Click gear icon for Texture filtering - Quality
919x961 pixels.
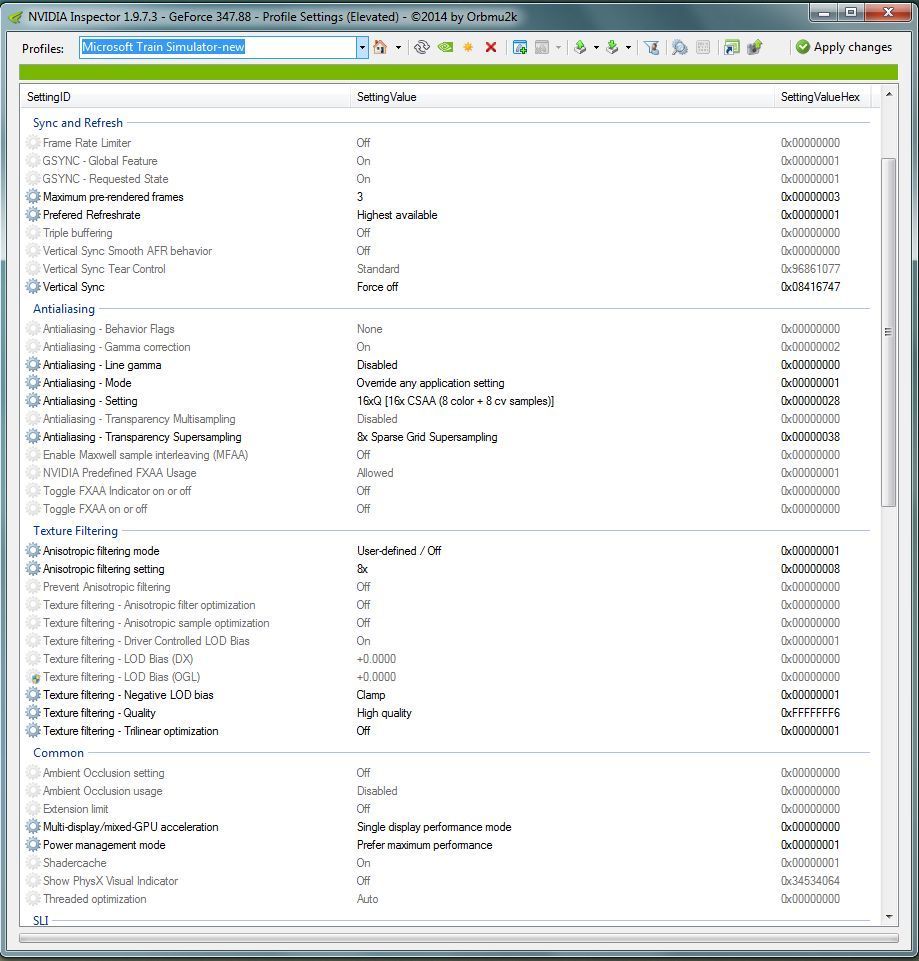[x=33, y=713]
